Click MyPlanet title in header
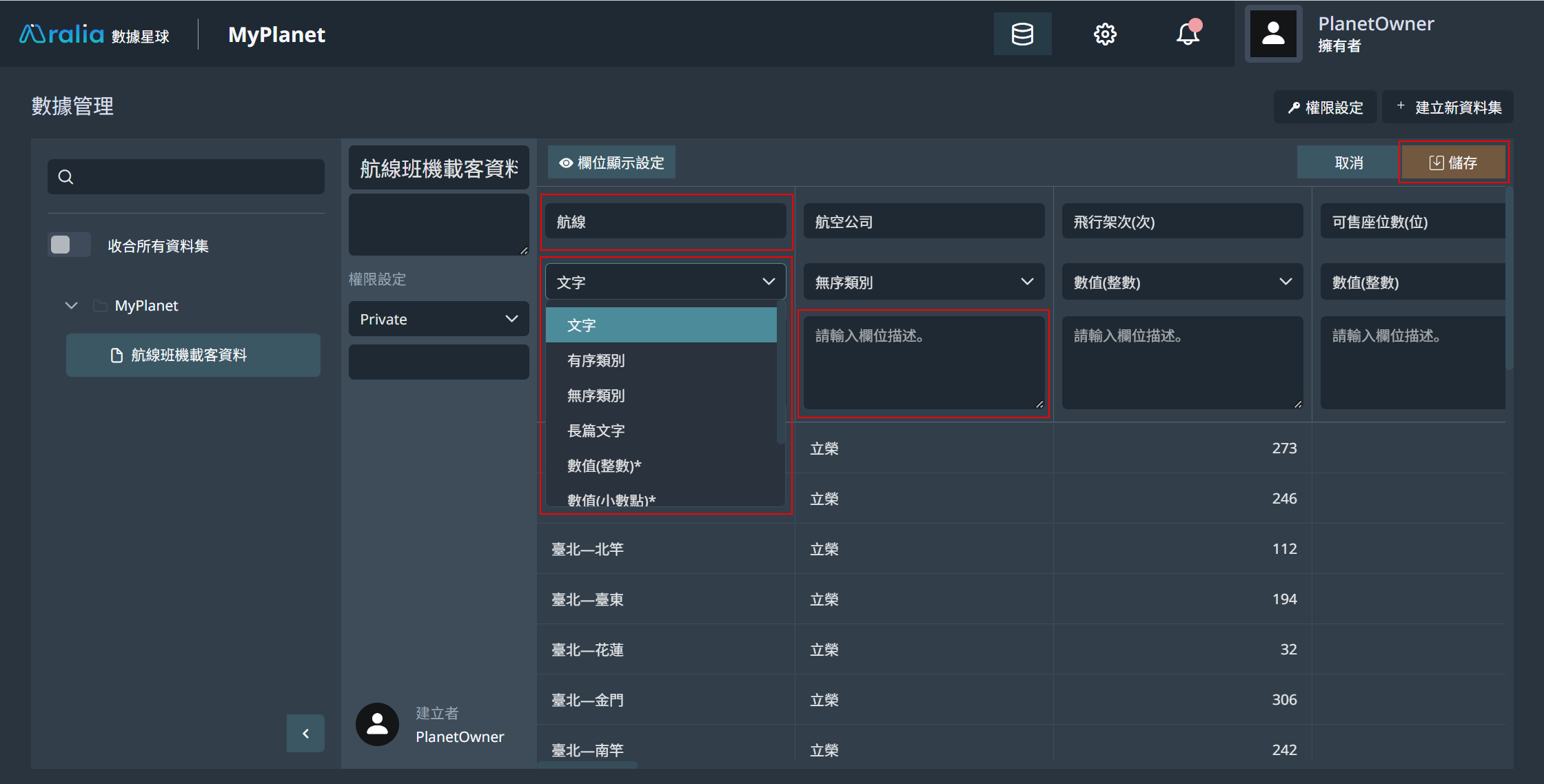This screenshot has width=1544, height=784. pyautogui.click(x=276, y=34)
